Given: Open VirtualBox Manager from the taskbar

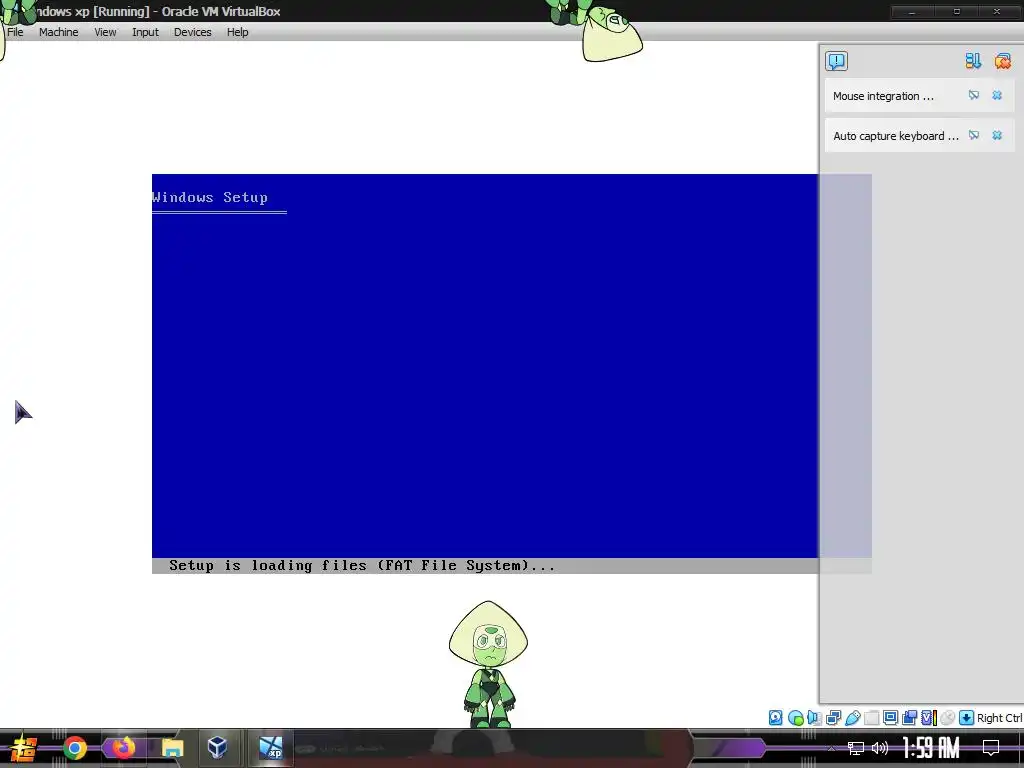Looking at the screenshot, I should point(217,747).
